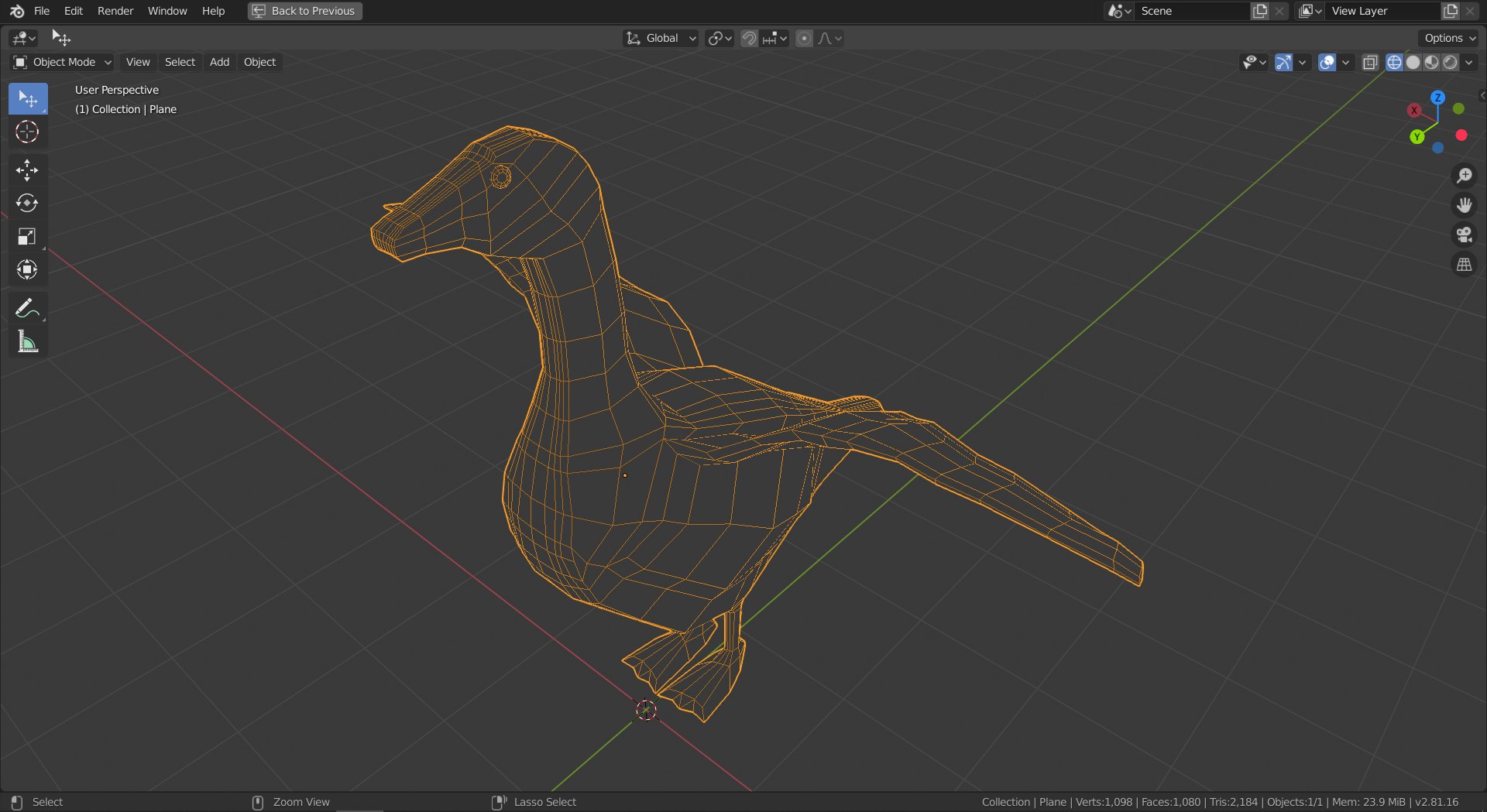Screen dimensions: 1487x812
Task: Open proportional editing falloff dropdown
Action: (x=829, y=38)
